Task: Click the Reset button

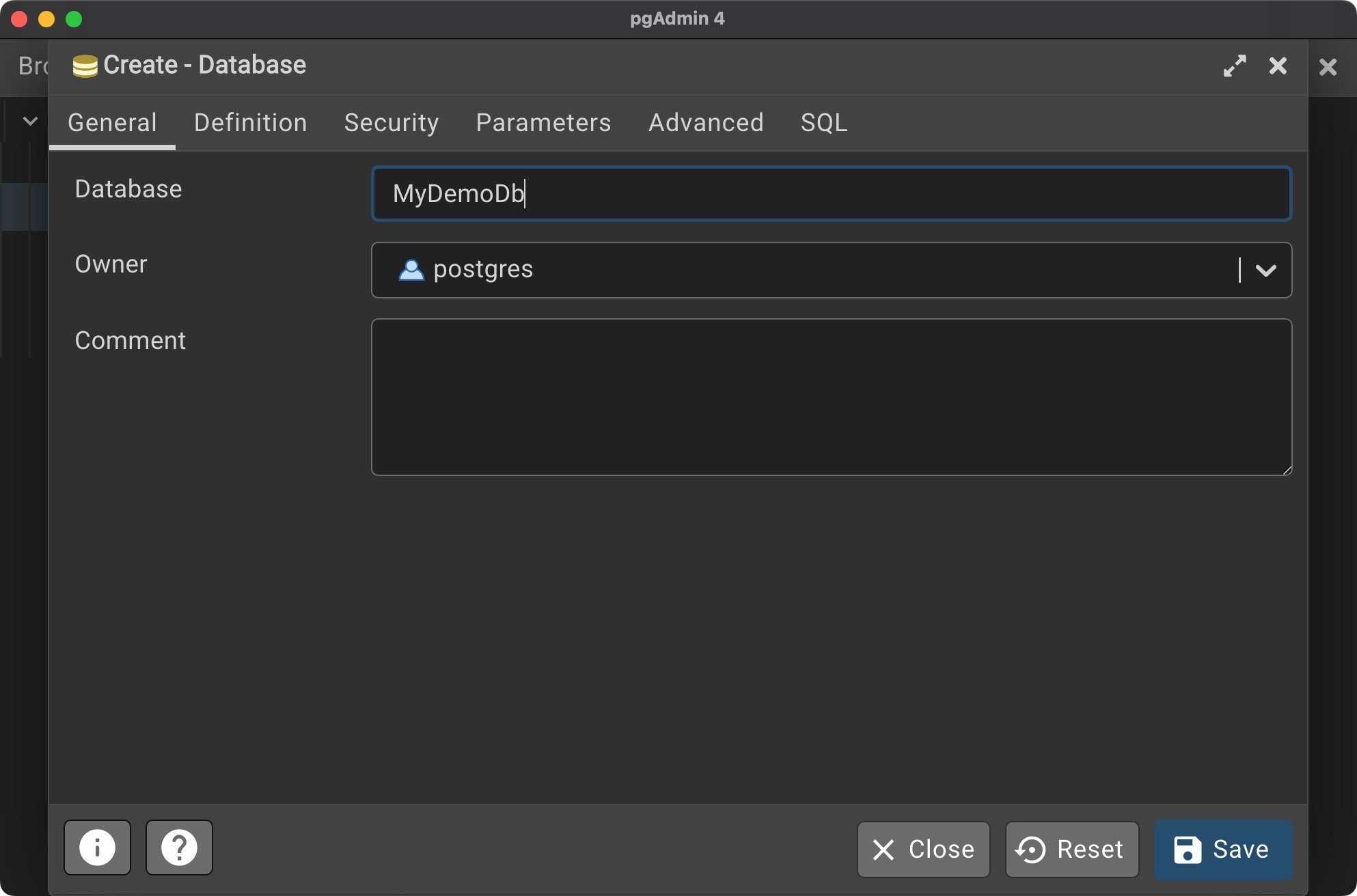Action: pos(1071,850)
